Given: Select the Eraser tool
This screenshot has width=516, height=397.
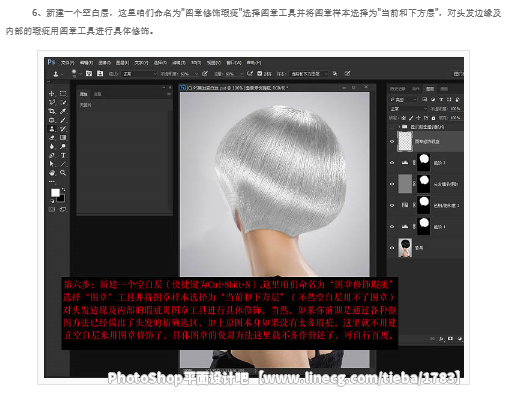Looking at the screenshot, I should coord(52,138).
